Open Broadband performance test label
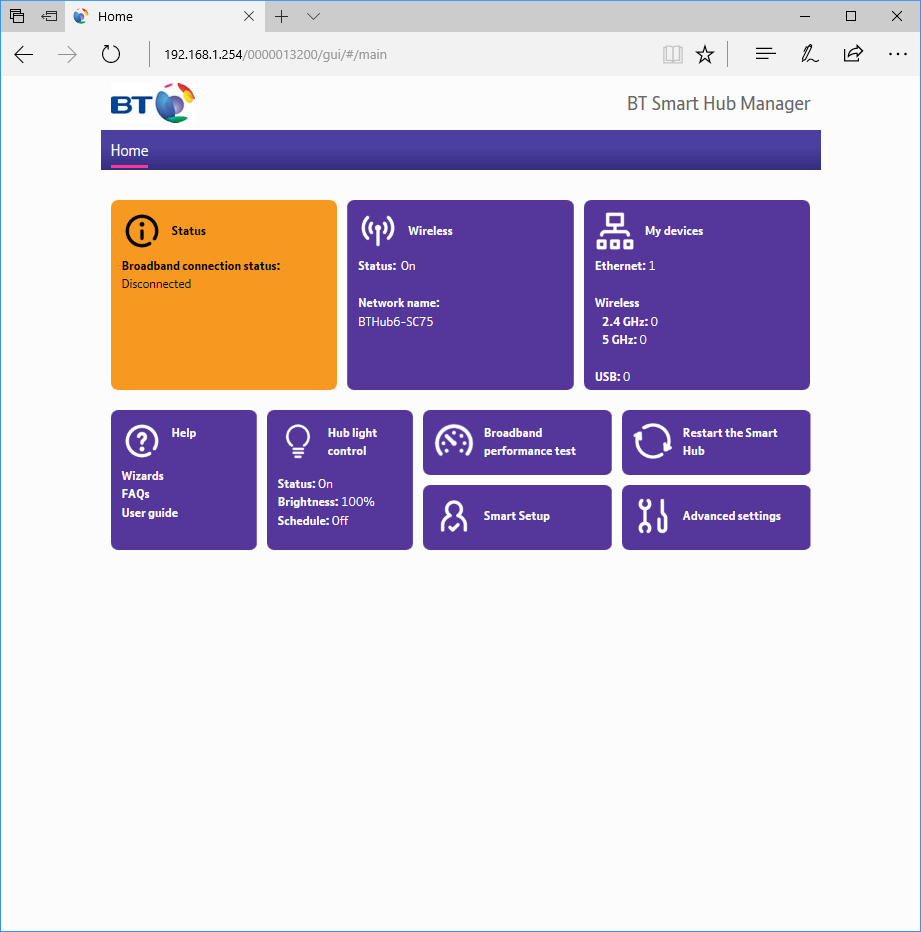 pyautogui.click(x=529, y=442)
